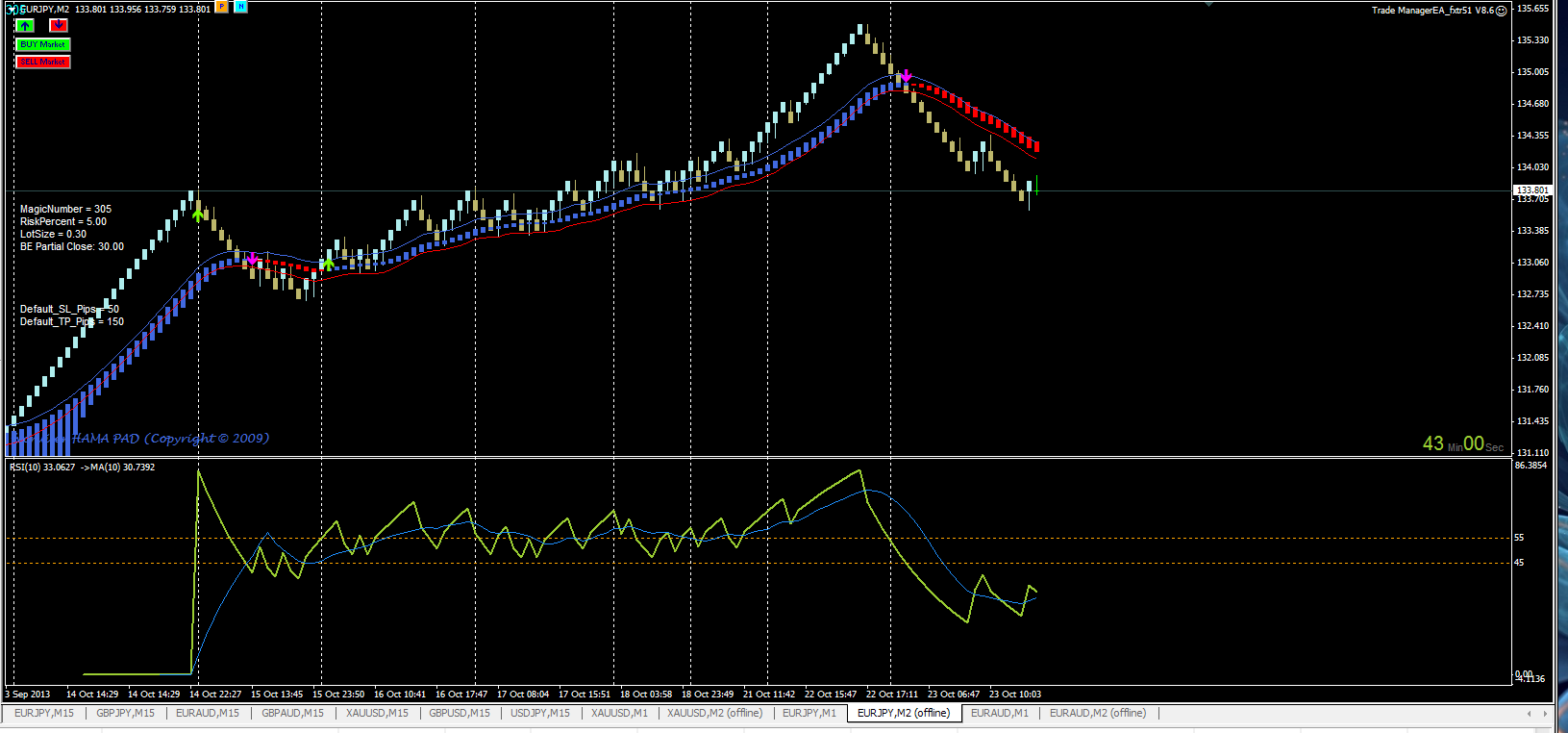Click the 135.005 price axis label
1568x733 pixels.
click(x=1533, y=72)
